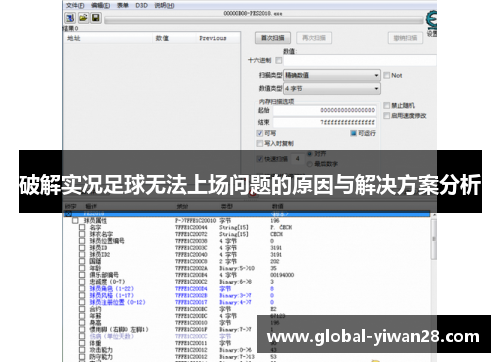Open the 编辑(E) menu
500x362 pixels.
[x=100, y=5]
